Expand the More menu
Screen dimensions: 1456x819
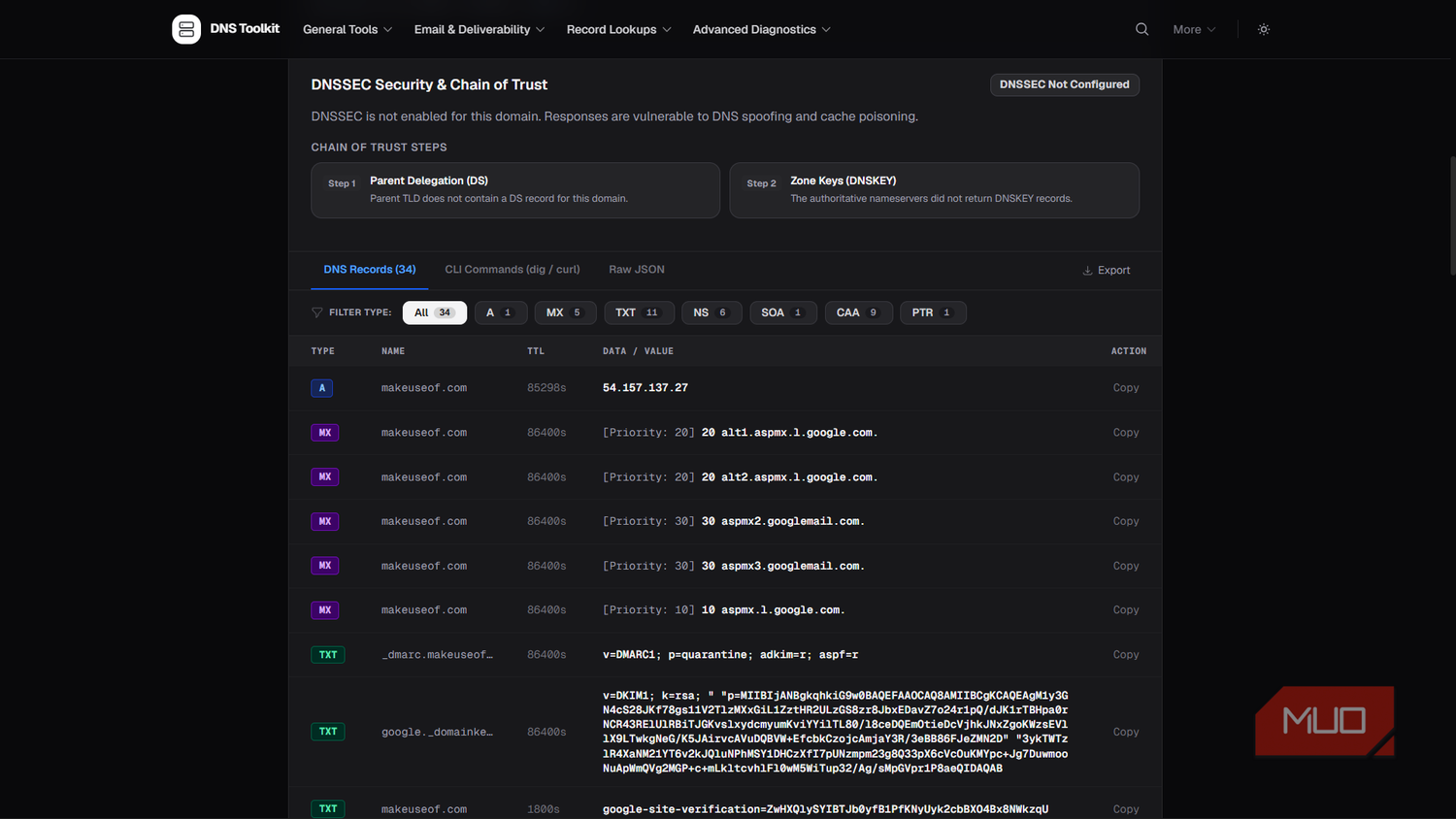click(1194, 29)
